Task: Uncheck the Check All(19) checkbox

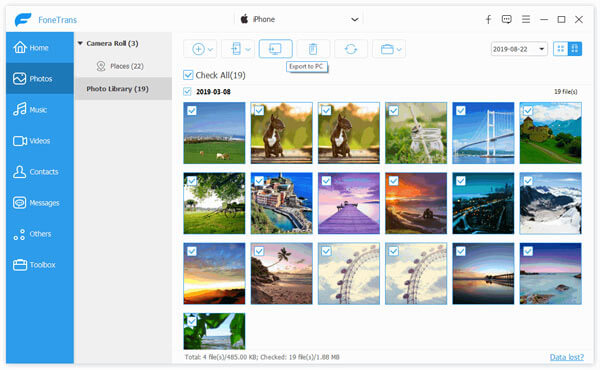Action: 188,75
